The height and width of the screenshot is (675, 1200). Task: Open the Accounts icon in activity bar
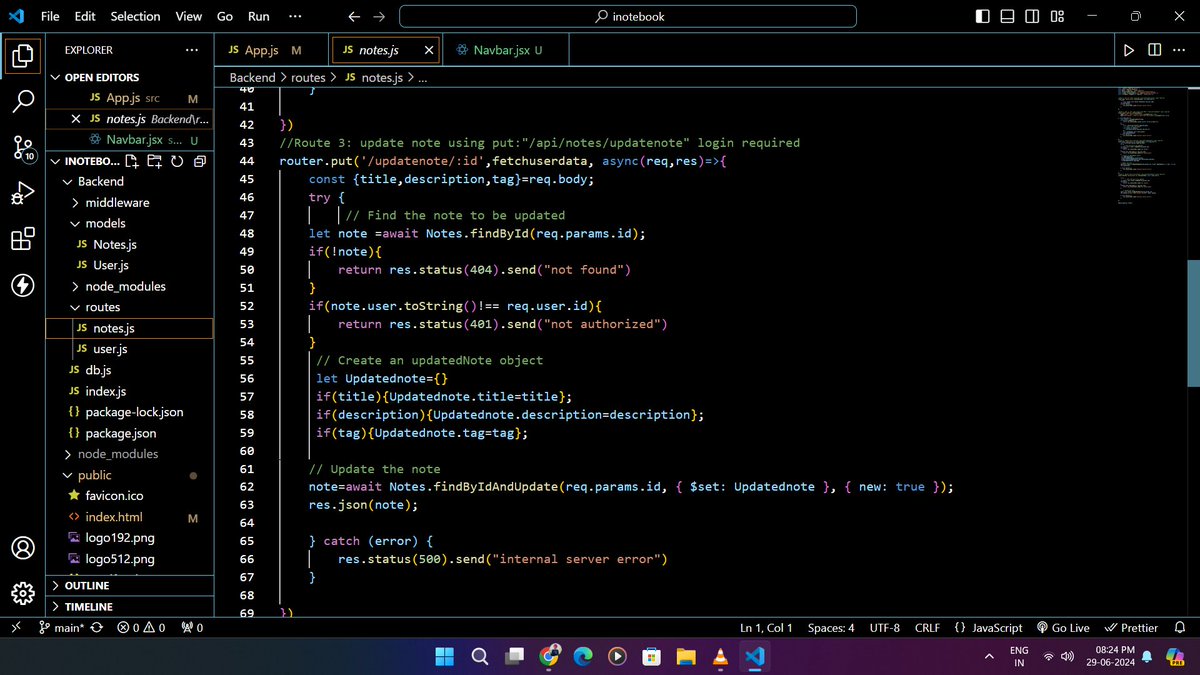(22, 548)
